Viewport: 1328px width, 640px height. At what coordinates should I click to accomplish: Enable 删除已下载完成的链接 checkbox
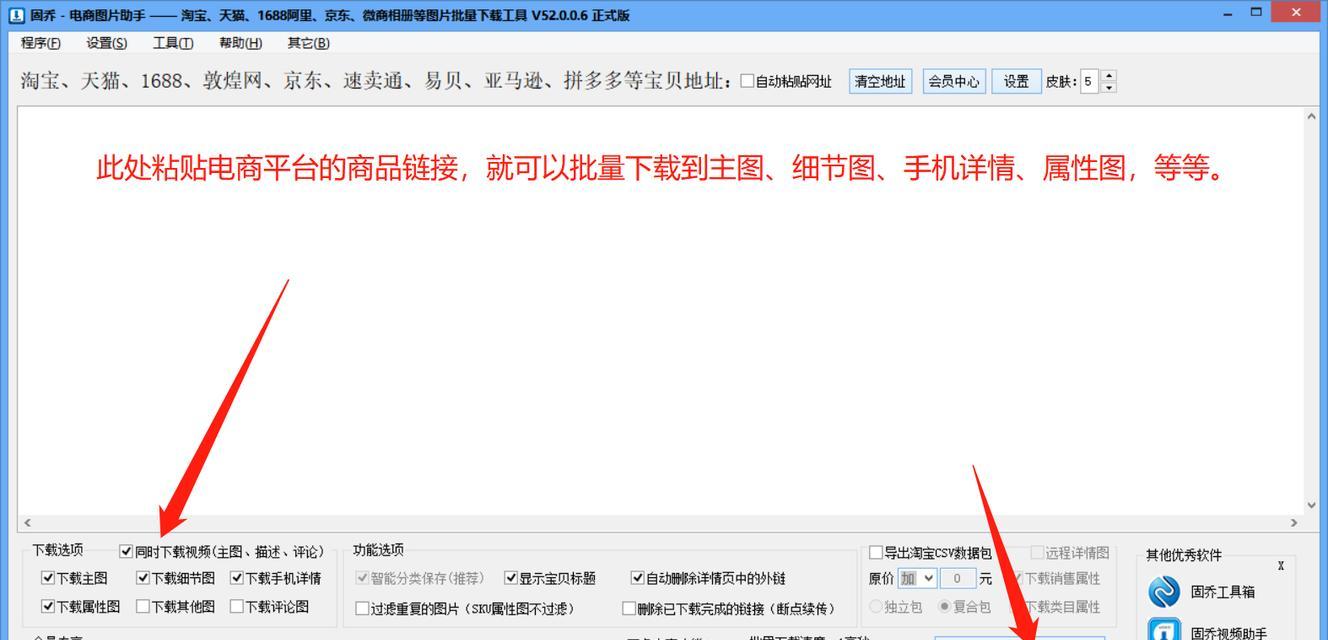pos(629,608)
